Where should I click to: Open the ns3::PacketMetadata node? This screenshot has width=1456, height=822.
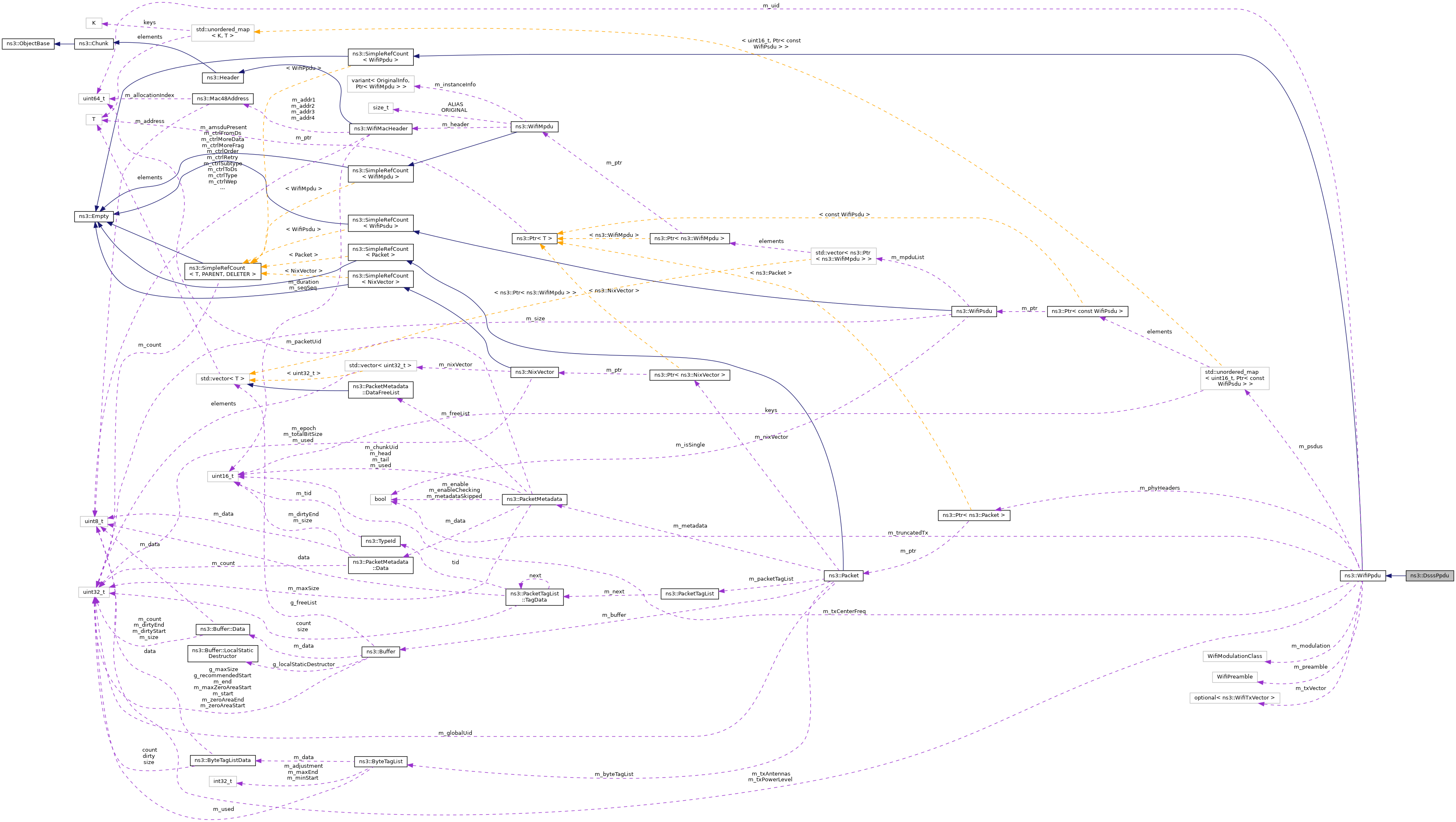pyautogui.click(x=534, y=500)
